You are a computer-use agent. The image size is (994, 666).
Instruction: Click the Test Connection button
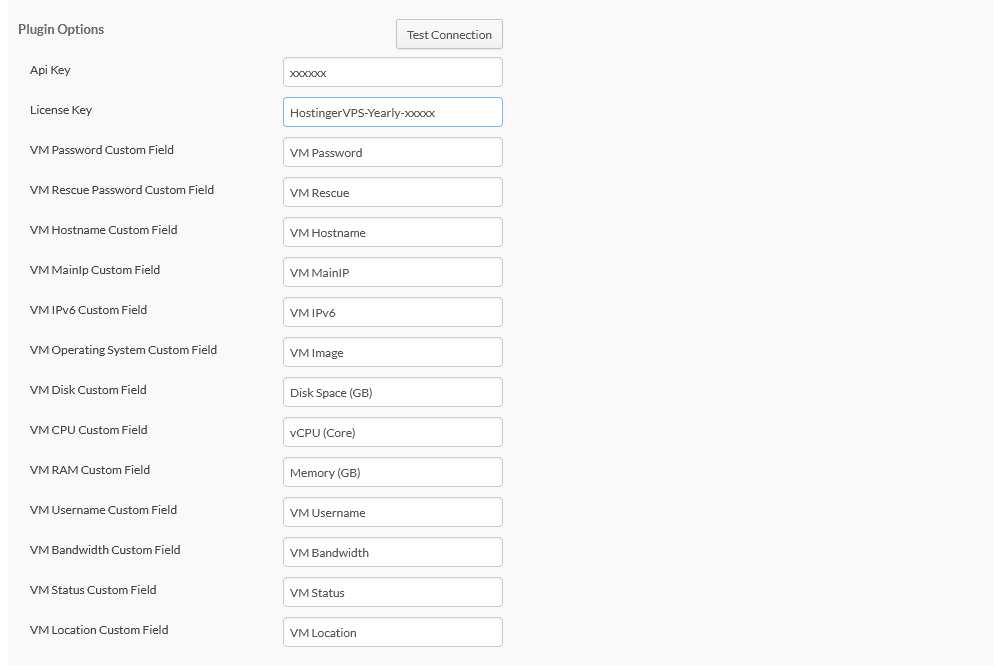click(449, 34)
